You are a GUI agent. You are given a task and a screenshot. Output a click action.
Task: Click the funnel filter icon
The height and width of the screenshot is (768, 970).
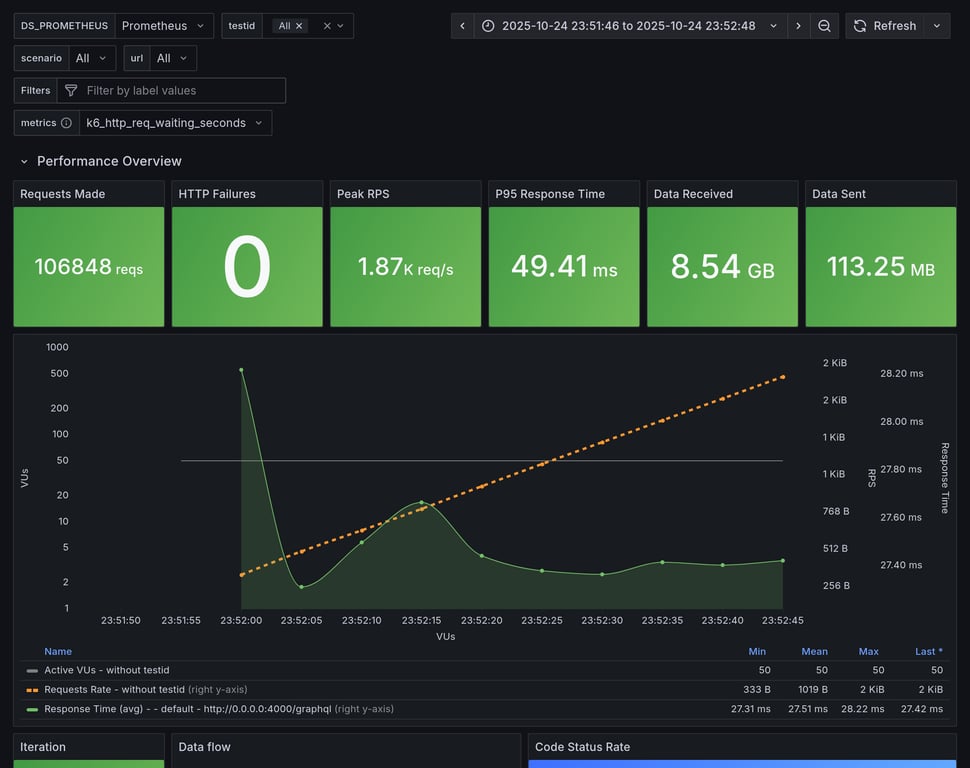(71, 90)
